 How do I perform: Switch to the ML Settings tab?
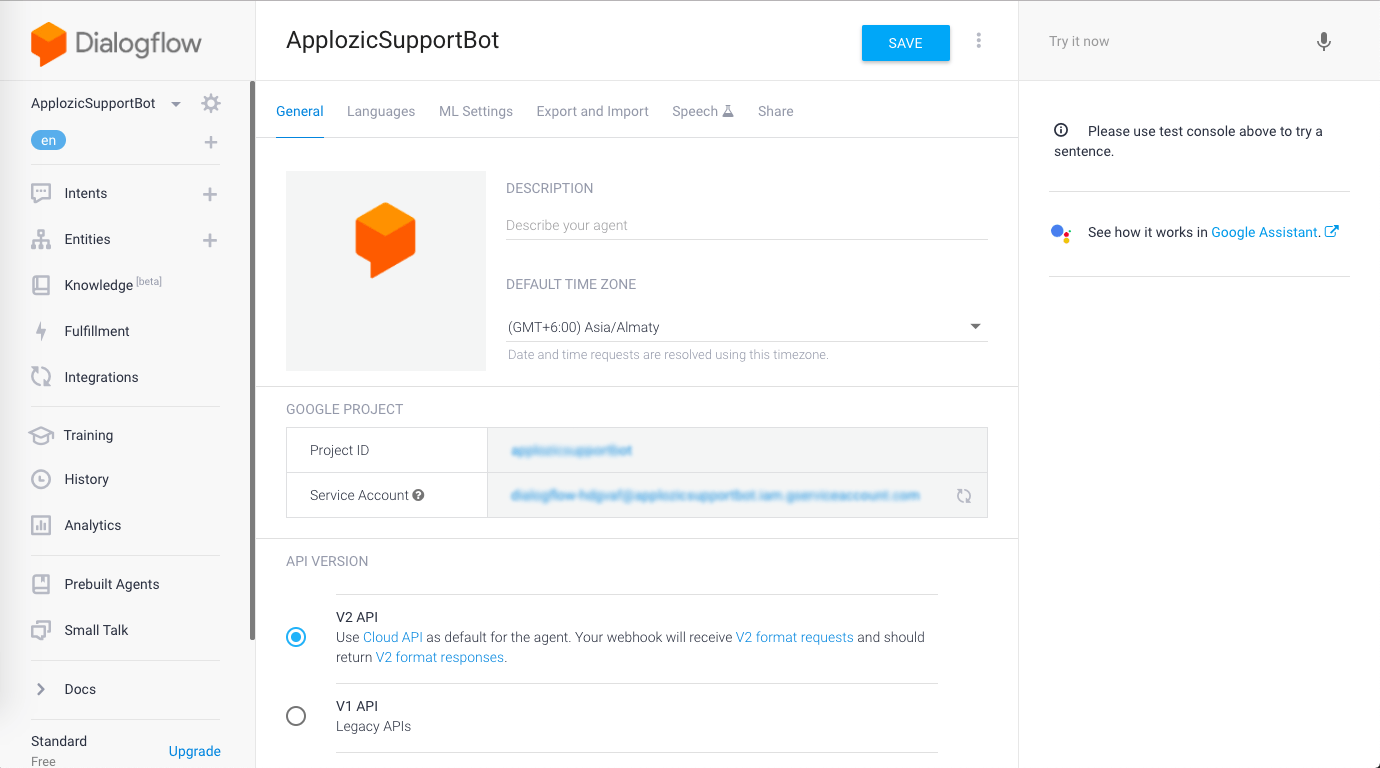pyautogui.click(x=476, y=111)
